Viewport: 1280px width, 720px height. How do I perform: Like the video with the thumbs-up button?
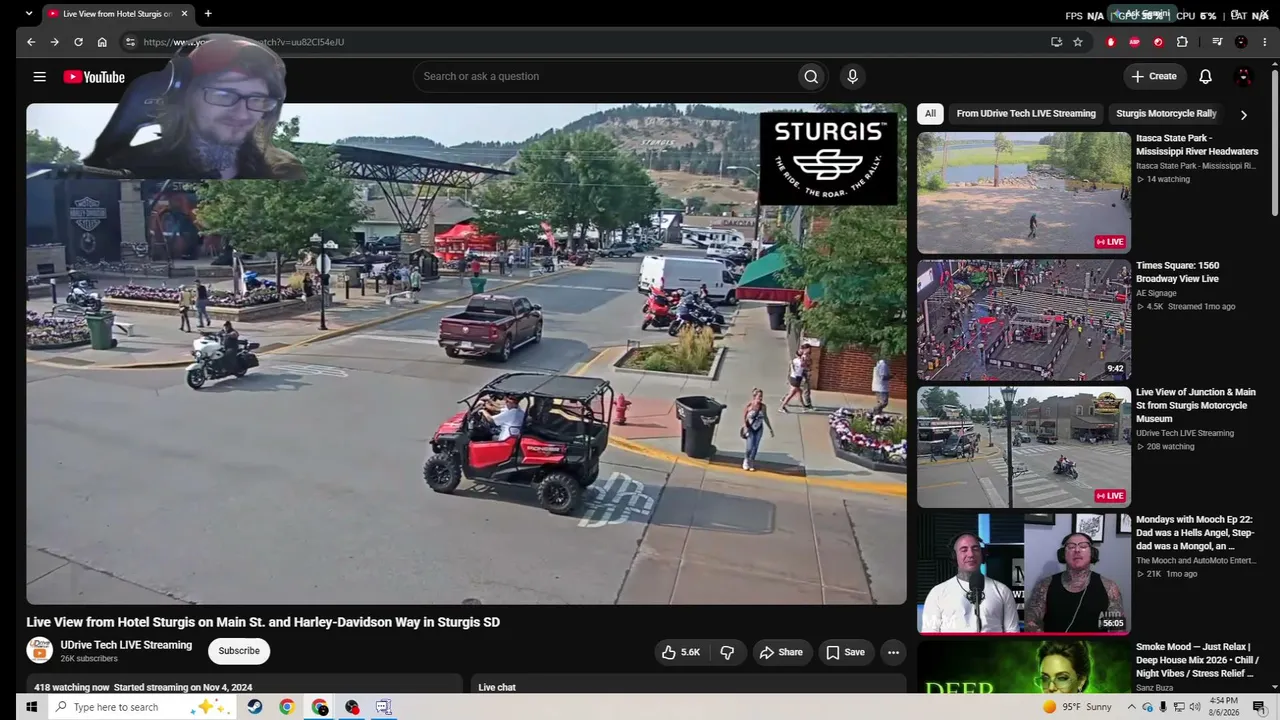click(680, 652)
